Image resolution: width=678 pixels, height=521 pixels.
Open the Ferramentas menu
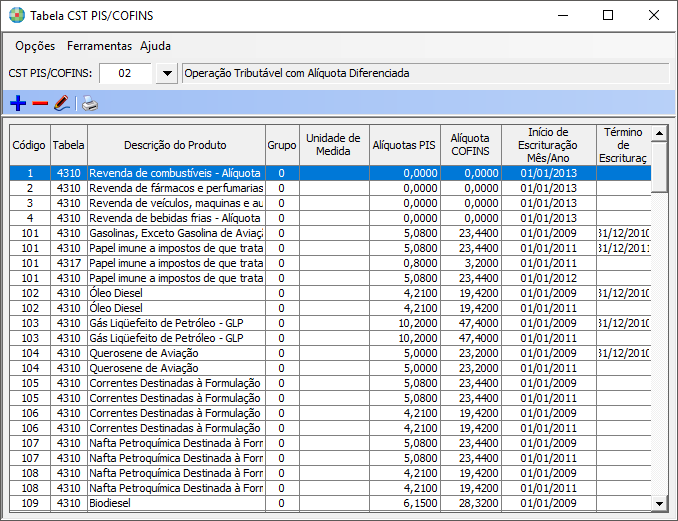(99, 46)
